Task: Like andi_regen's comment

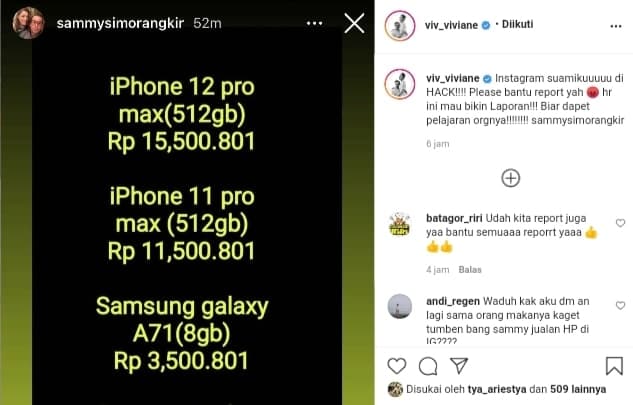Action: pos(620,306)
